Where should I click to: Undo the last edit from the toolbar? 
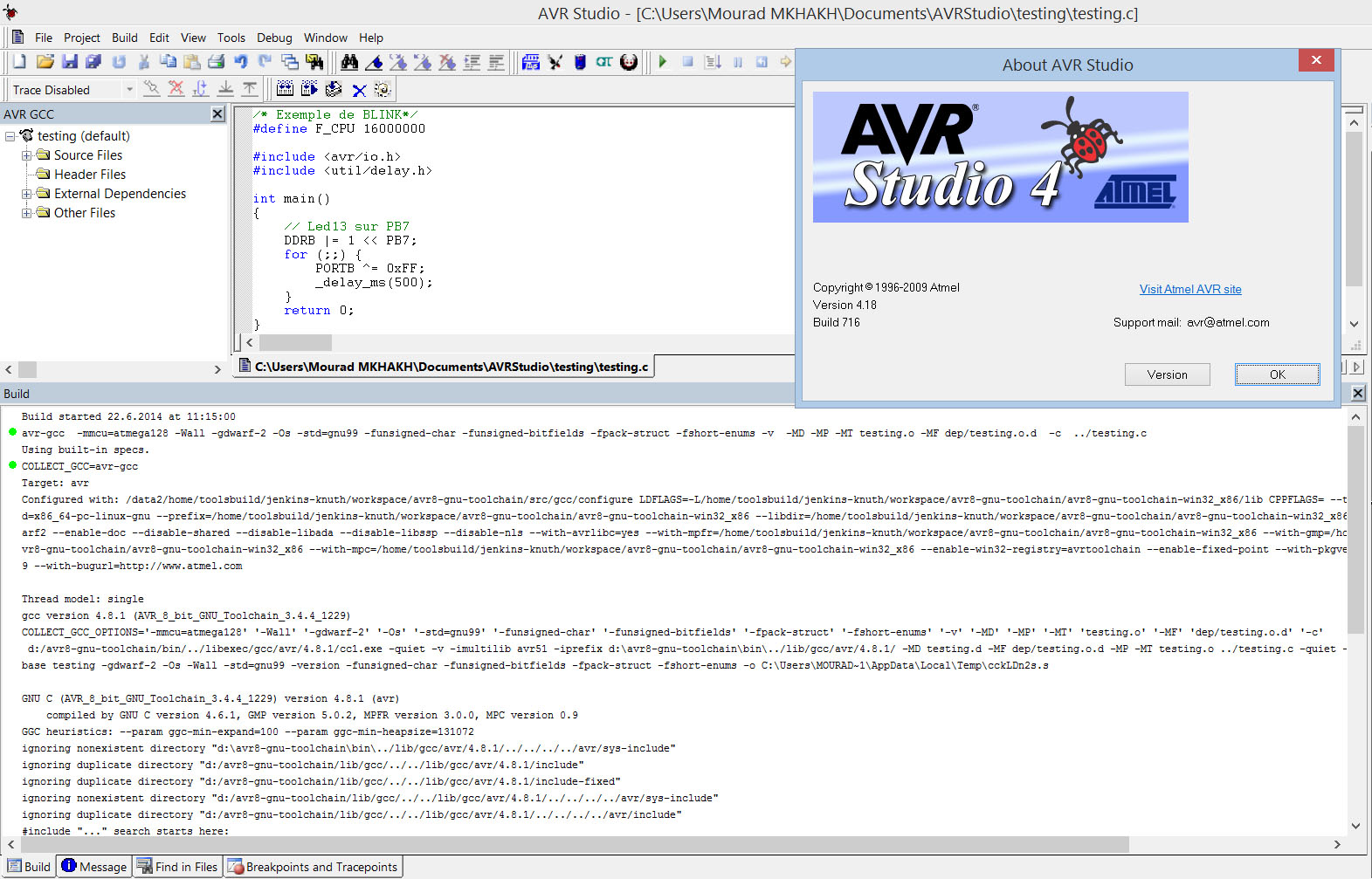pyautogui.click(x=241, y=62)
